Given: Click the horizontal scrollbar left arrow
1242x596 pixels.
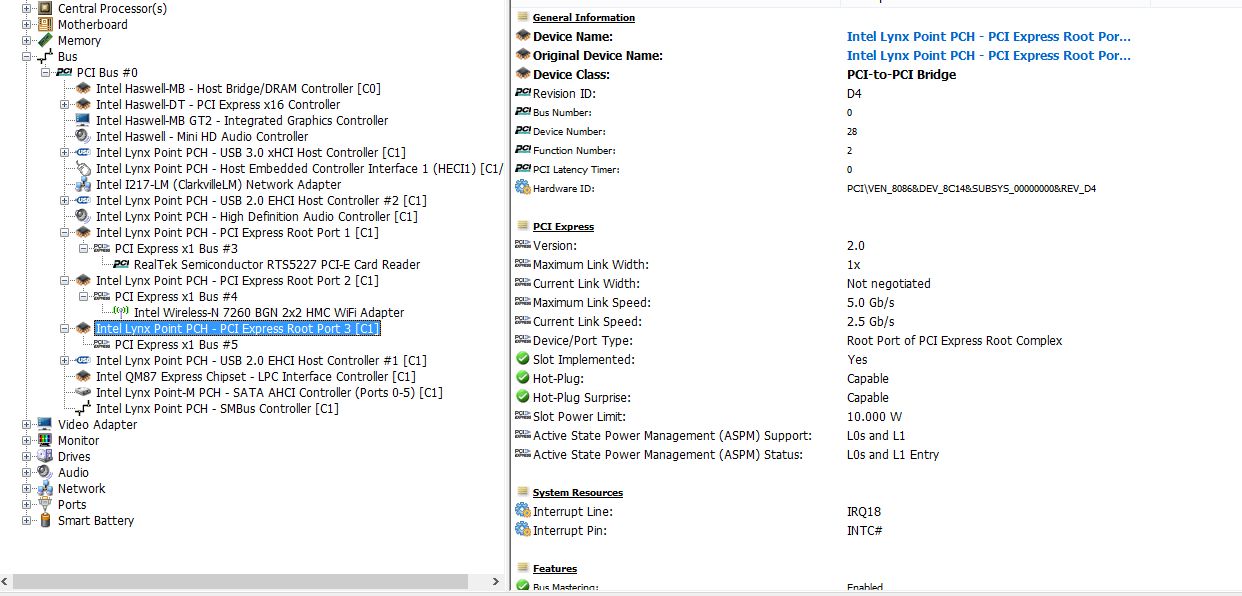Looking at the screenshot, I should (6, 581).
